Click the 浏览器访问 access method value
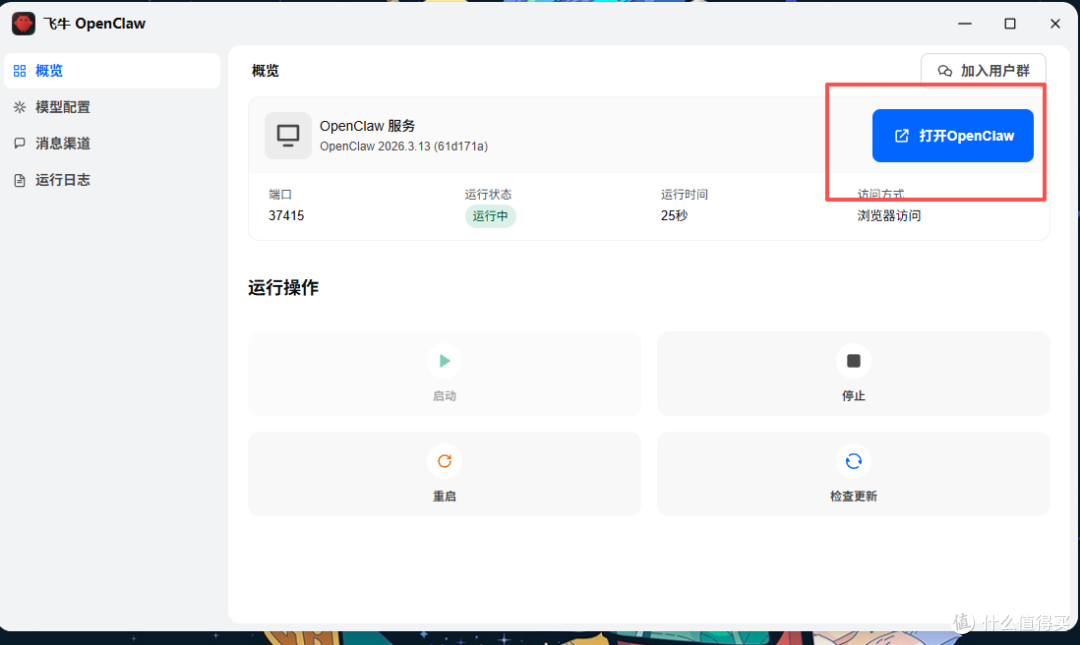 point(889,216)
